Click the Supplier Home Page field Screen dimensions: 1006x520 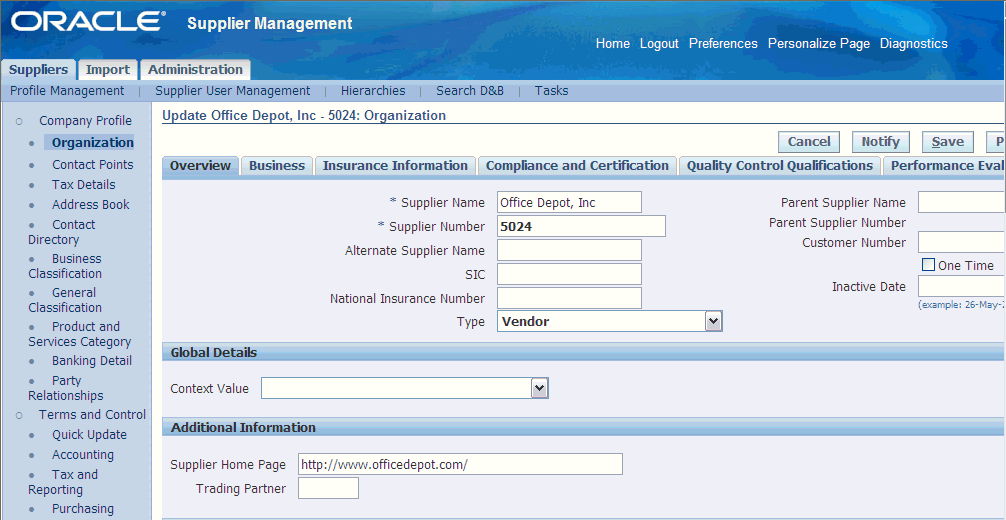pos(460,464)
